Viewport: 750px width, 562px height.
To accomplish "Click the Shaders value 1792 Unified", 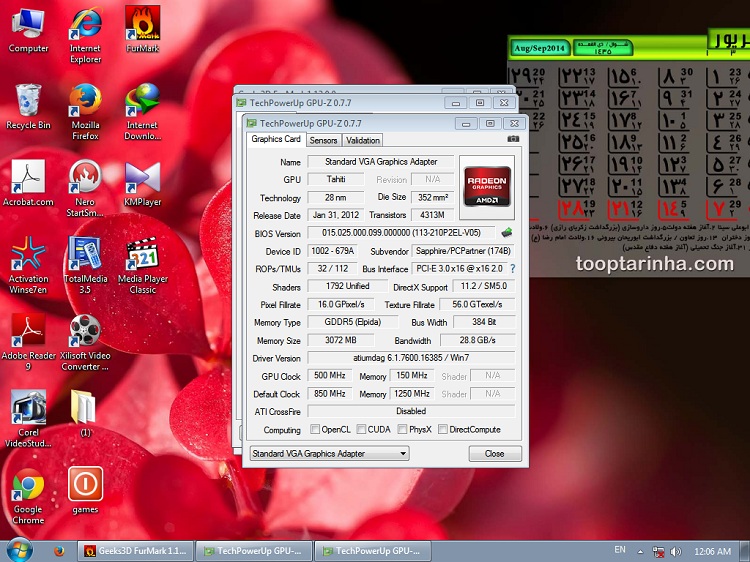I will pyautogui.click(x=348, y=286).
